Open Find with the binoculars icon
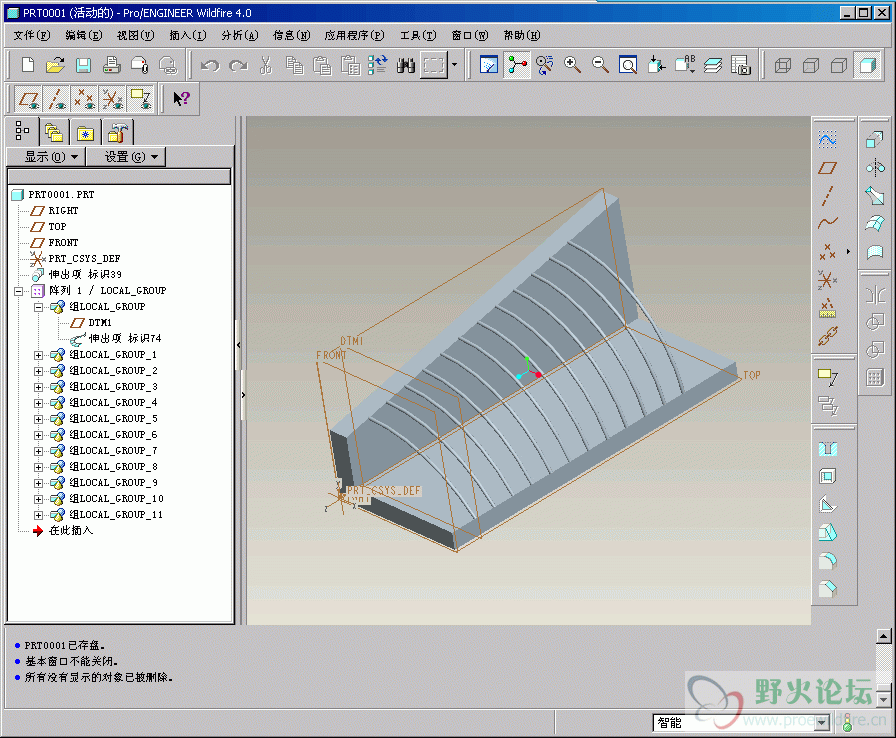This screenshot has height=738, width=896. point(406,65)
